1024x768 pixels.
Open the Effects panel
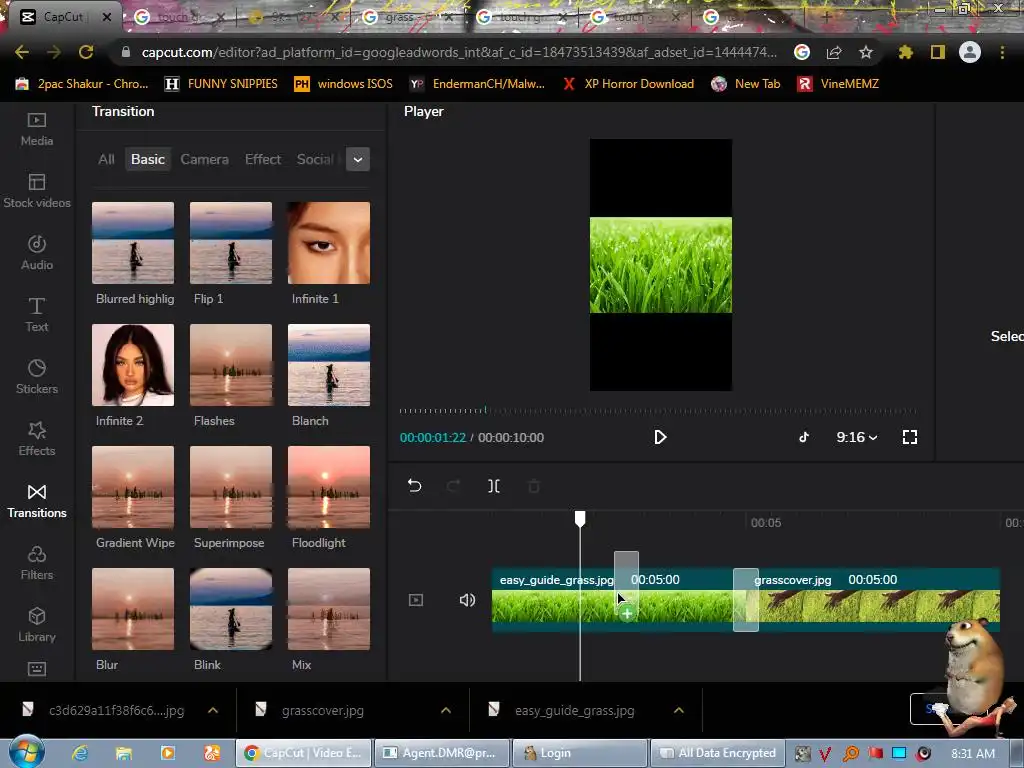37,440
